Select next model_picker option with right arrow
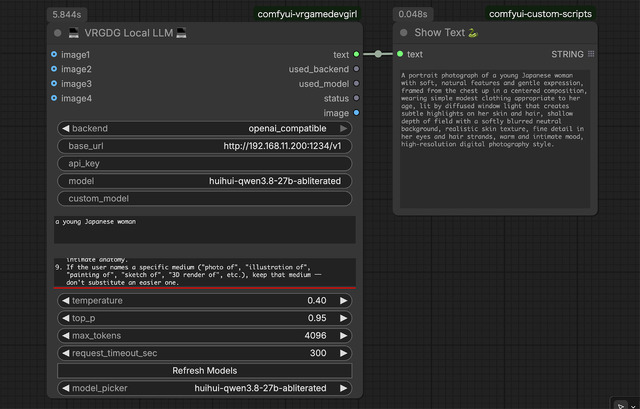Screen dimensions: 640x409 click(x=344, y=388)
